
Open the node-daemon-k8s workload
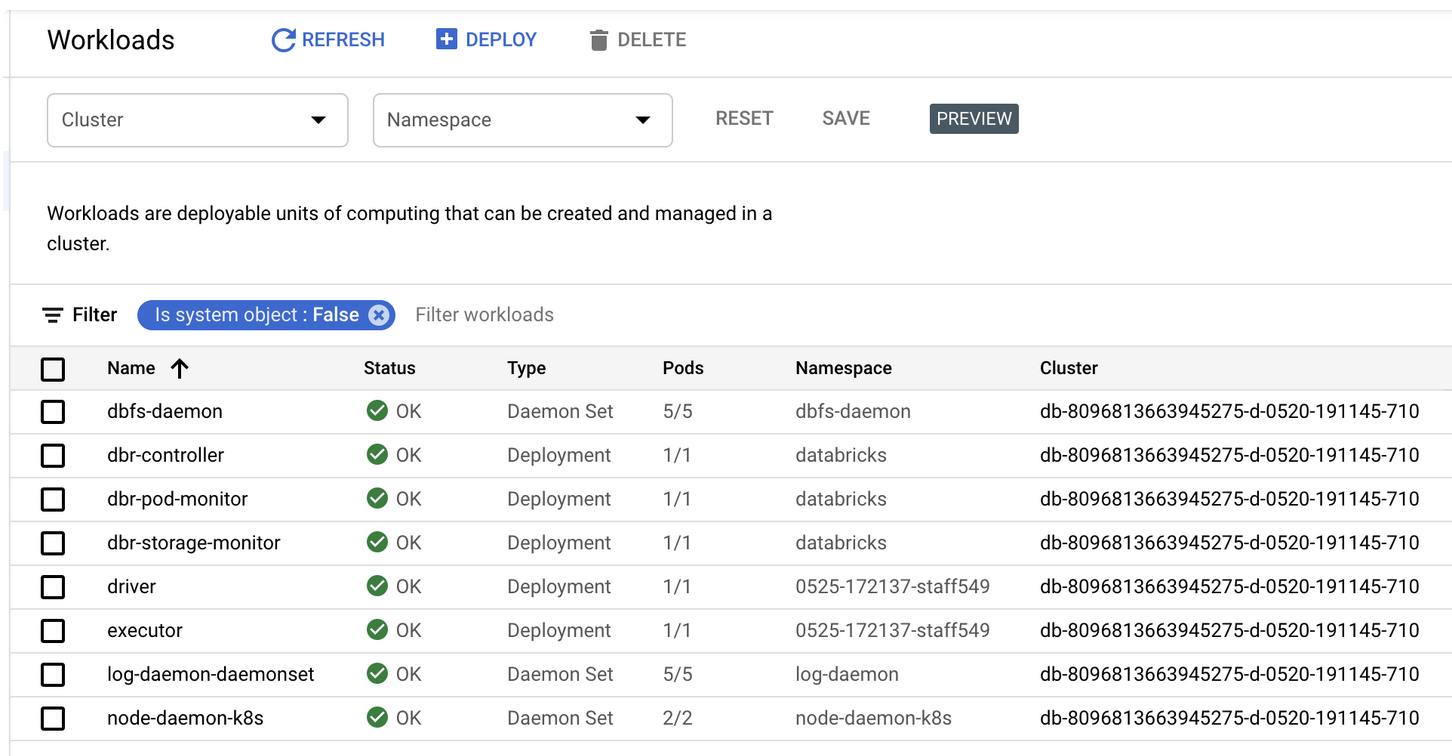point(186,718)
